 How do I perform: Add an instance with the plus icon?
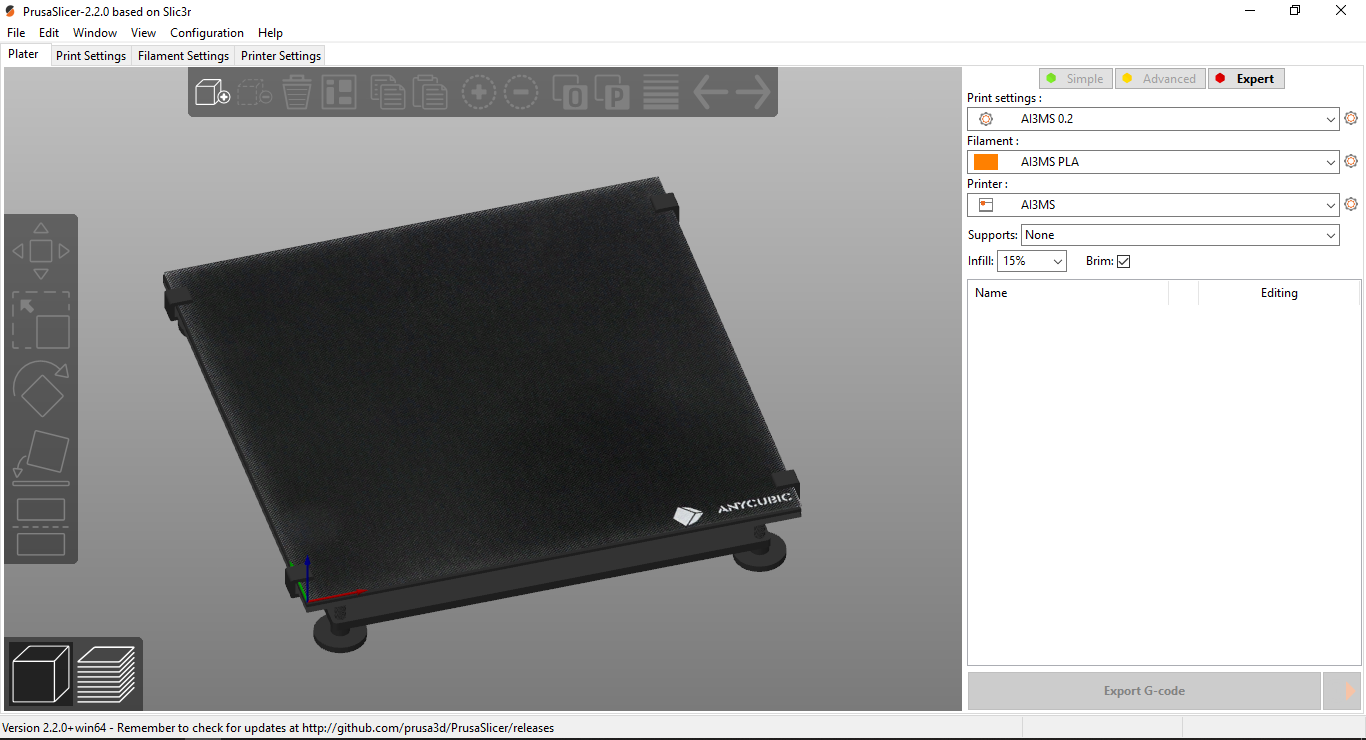click(479, 93)
